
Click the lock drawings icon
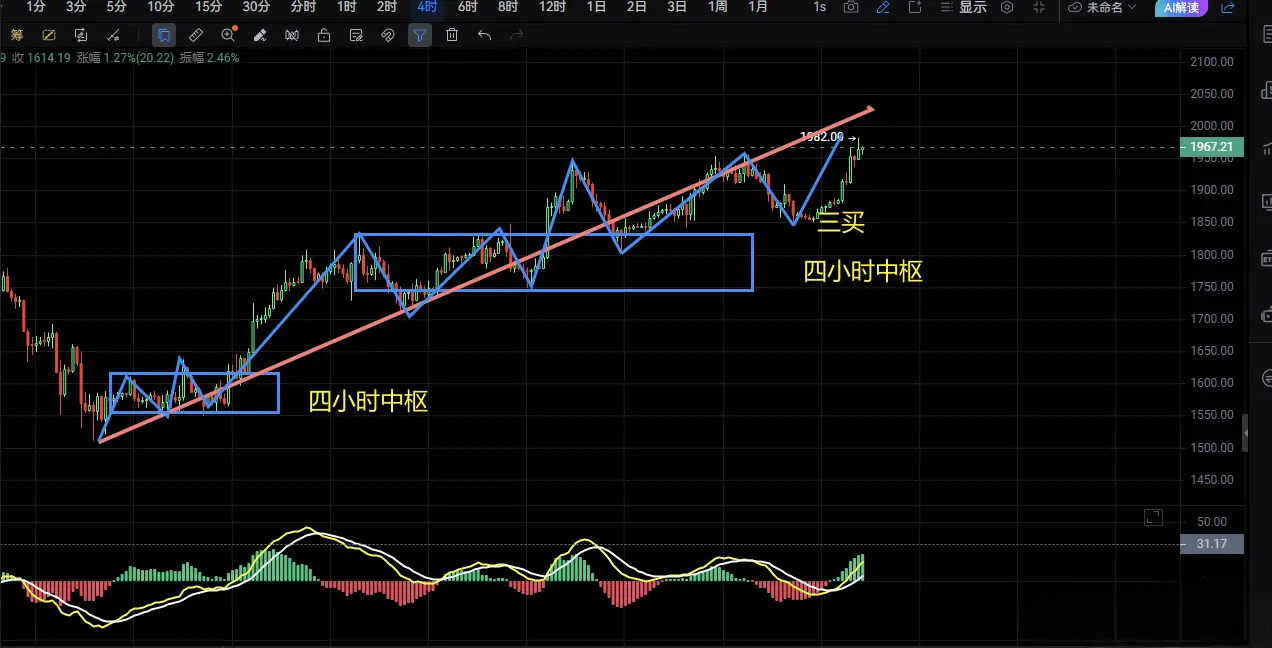(324, 35)
